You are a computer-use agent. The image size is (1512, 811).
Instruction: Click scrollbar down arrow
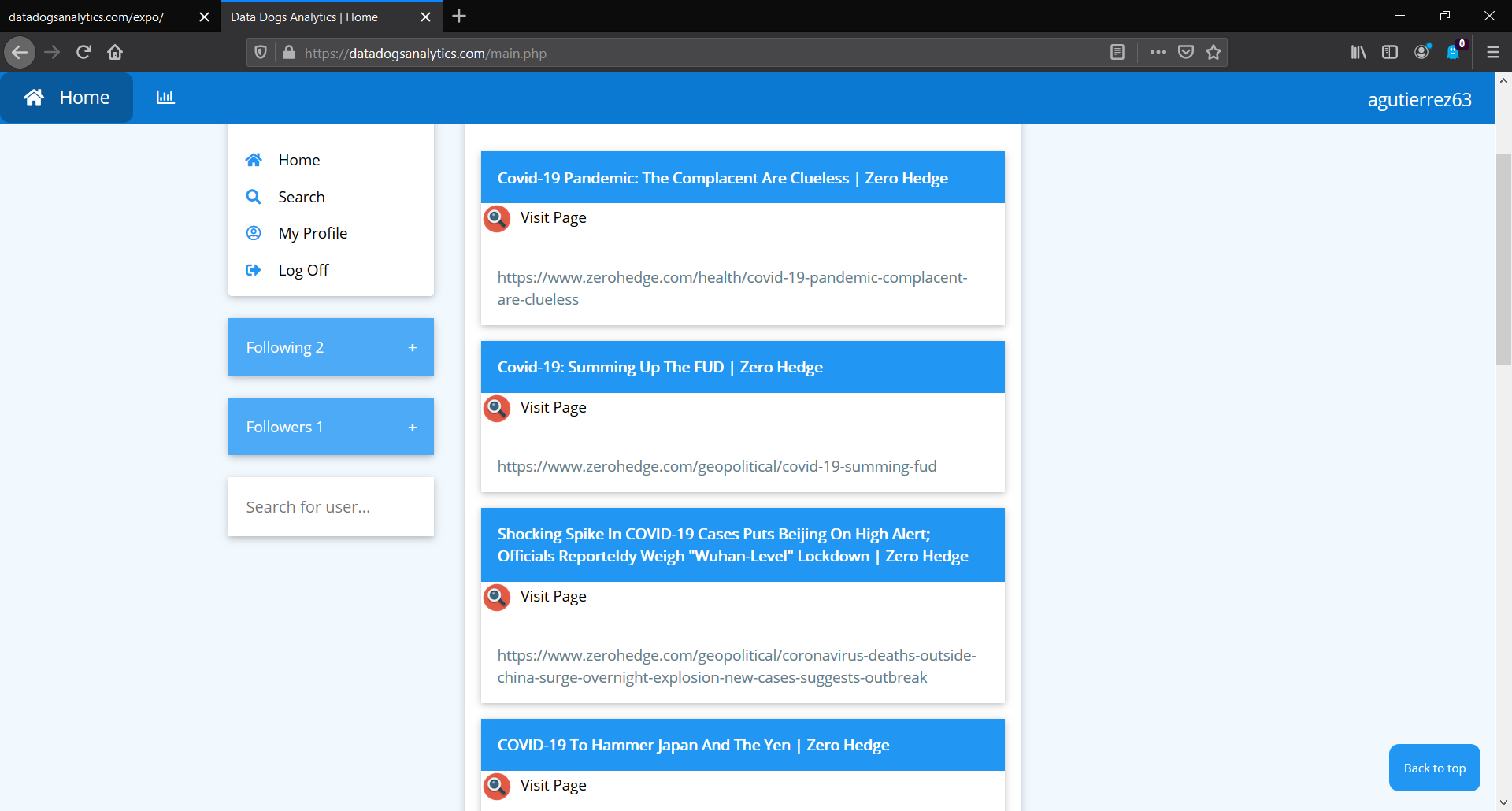[1503, 802]
